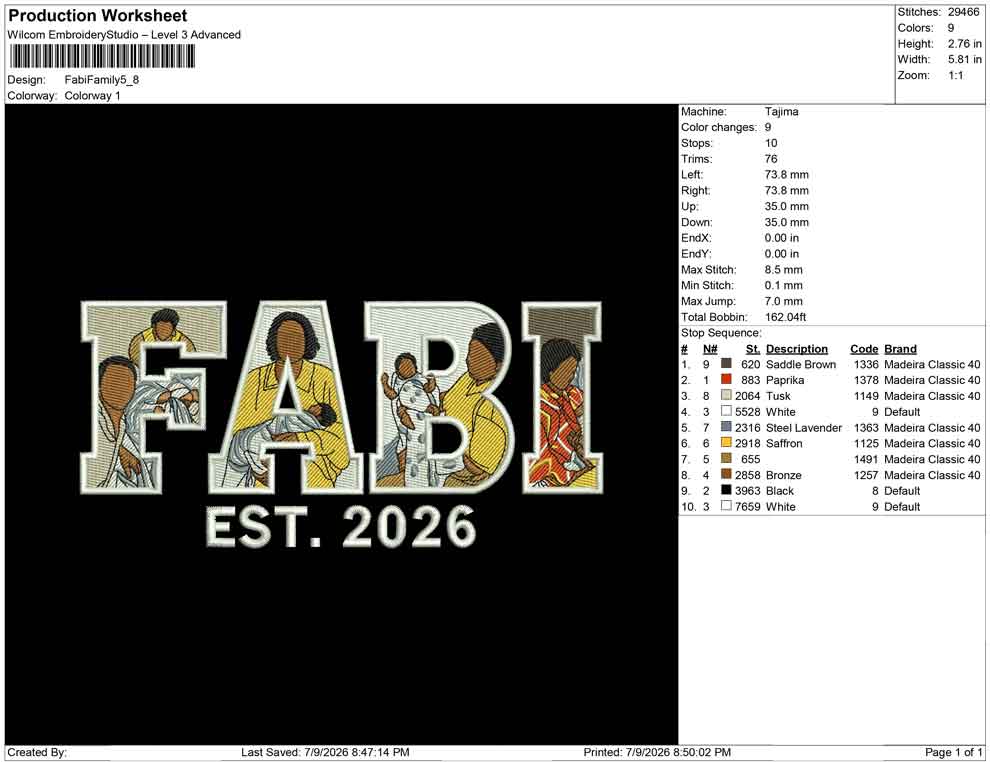
Task: Click the 'Steel Lavender' description text
Action: click(804, 427)
